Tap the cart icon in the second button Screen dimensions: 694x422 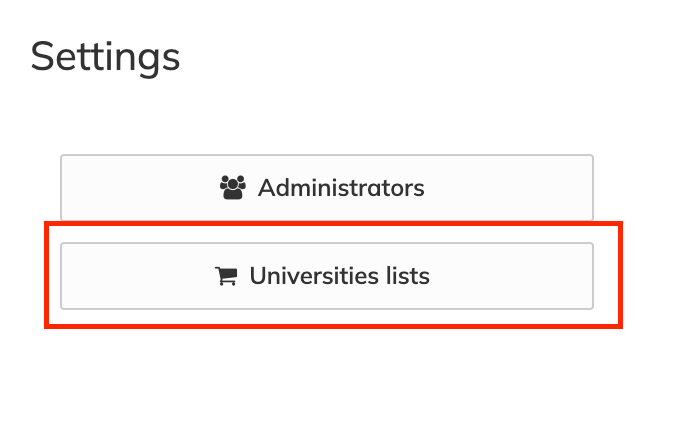pos(225,276)
